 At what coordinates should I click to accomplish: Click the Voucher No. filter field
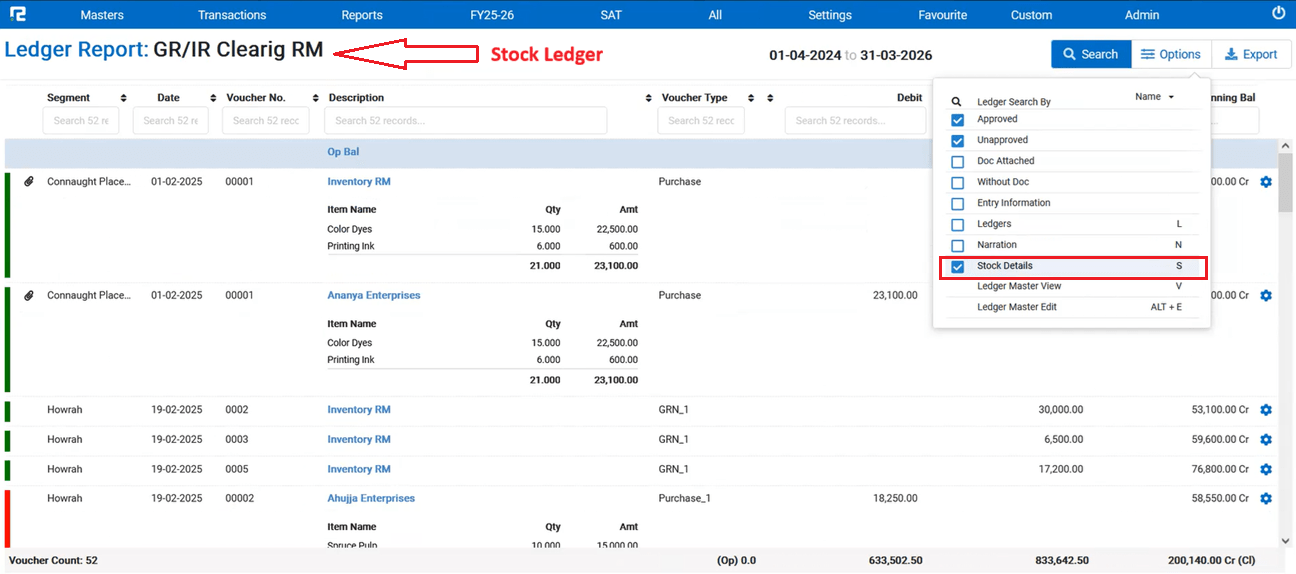(x=266, y=121)
